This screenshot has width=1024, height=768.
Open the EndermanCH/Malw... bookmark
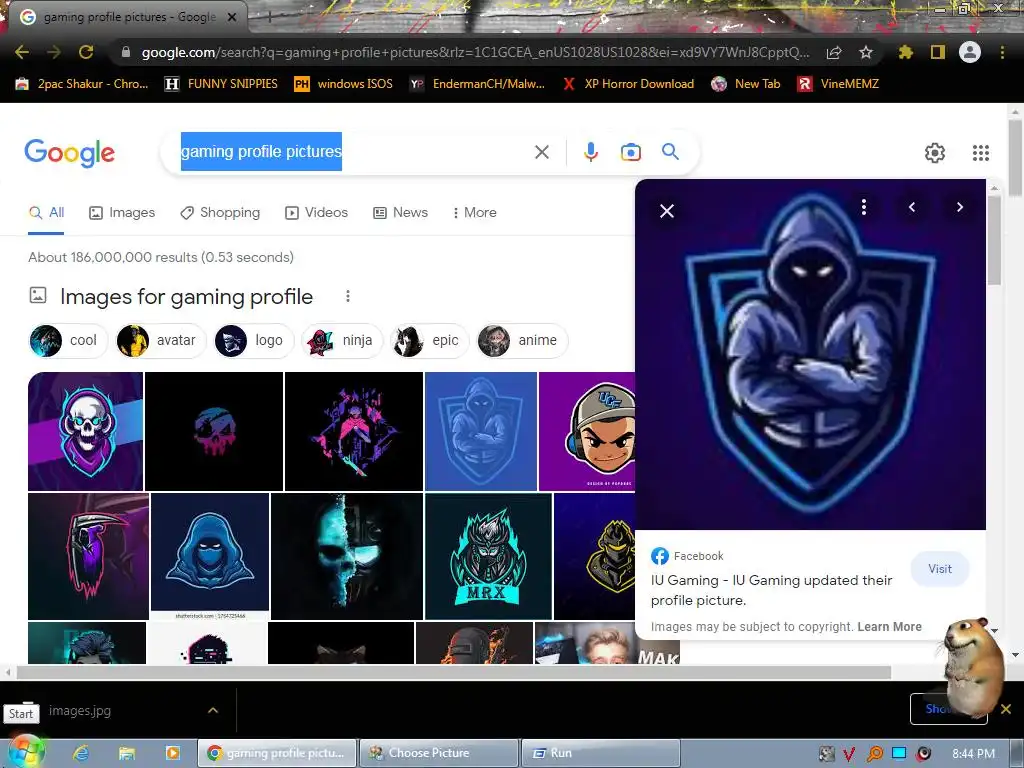477,84
